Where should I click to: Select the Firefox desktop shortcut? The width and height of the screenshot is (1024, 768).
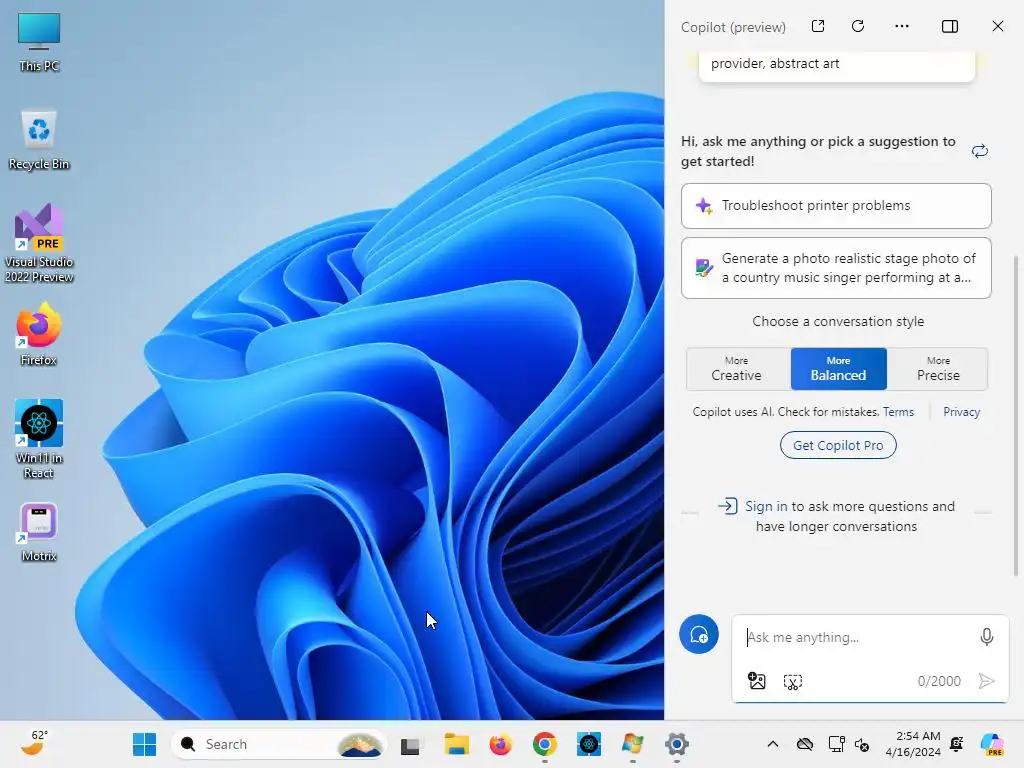point(39,334)
